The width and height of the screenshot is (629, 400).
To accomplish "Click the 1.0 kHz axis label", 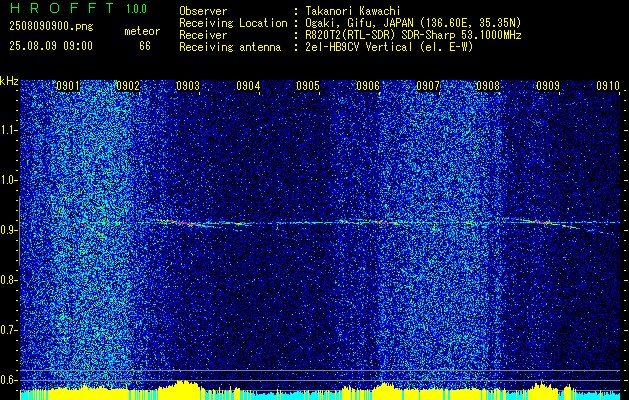I will click(x=8, y=180).
